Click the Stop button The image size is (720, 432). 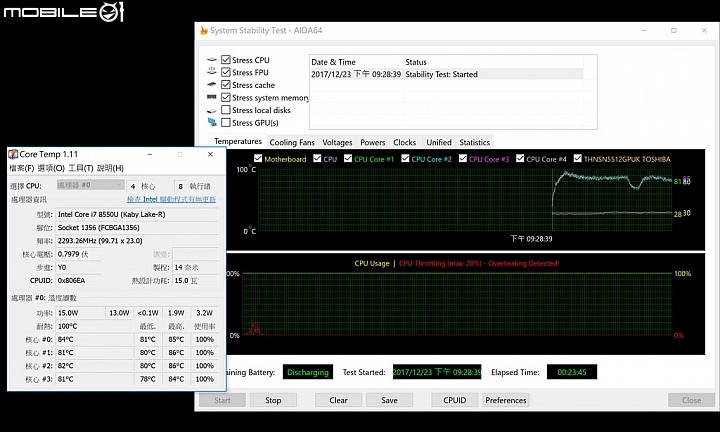[273, 400]
